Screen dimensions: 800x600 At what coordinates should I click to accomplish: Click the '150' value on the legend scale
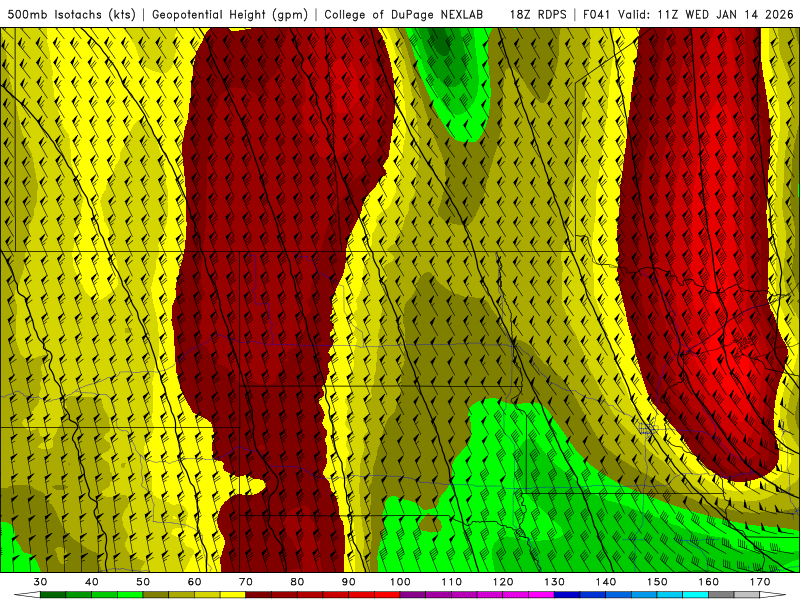point(657,582)
